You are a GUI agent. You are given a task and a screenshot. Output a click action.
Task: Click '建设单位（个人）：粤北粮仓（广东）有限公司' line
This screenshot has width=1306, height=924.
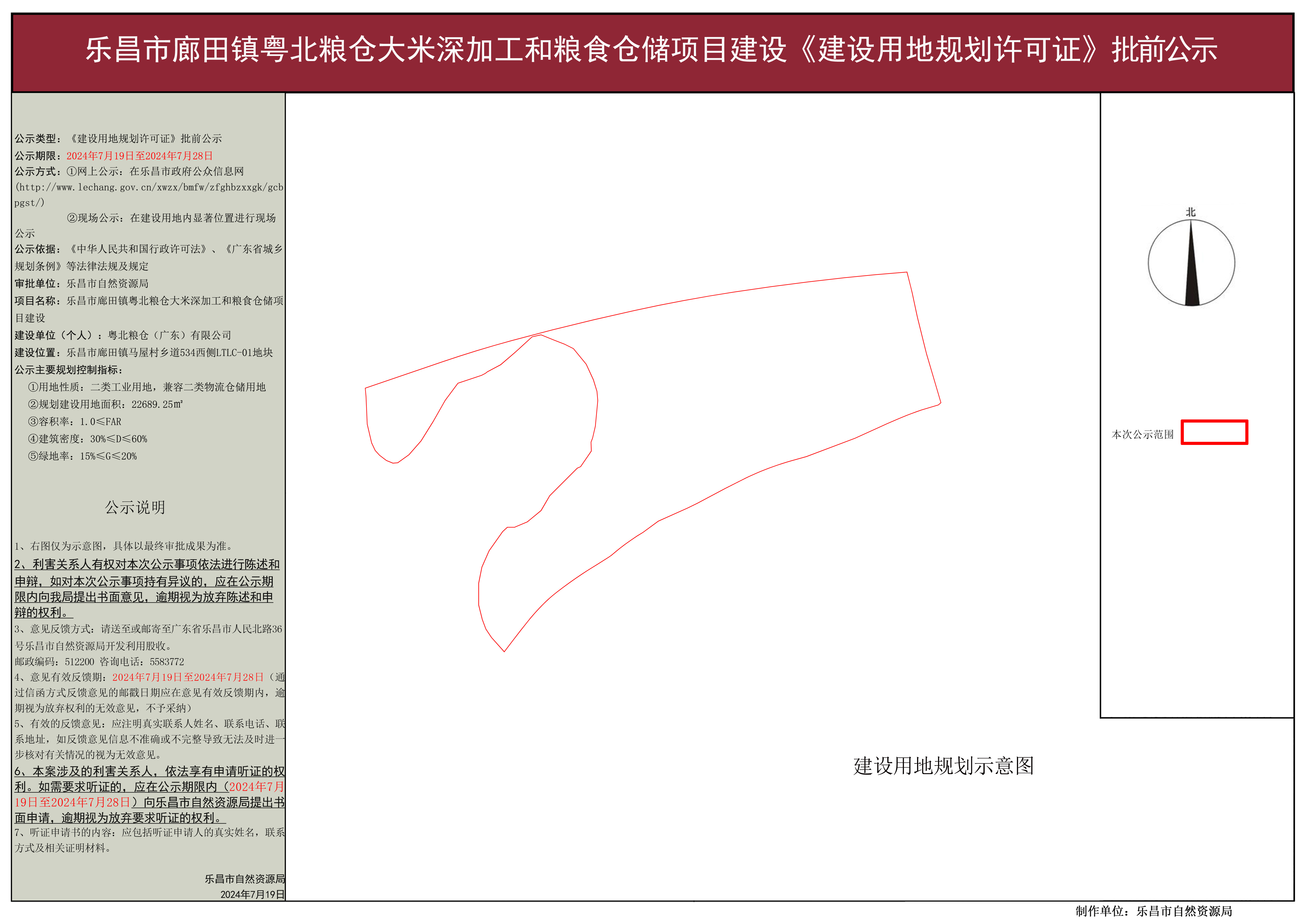pyautogui.click(x=123, y=335)
